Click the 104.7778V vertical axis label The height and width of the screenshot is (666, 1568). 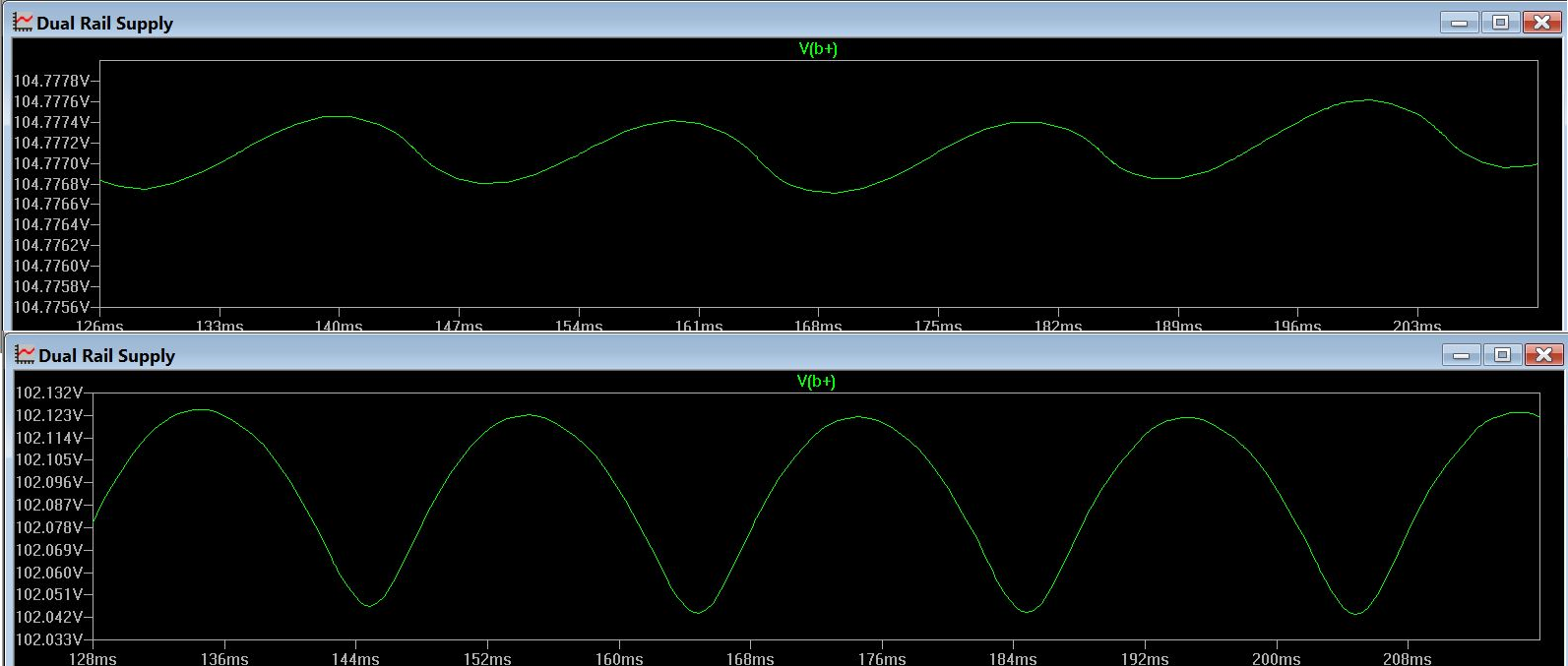tap(51, 81)
